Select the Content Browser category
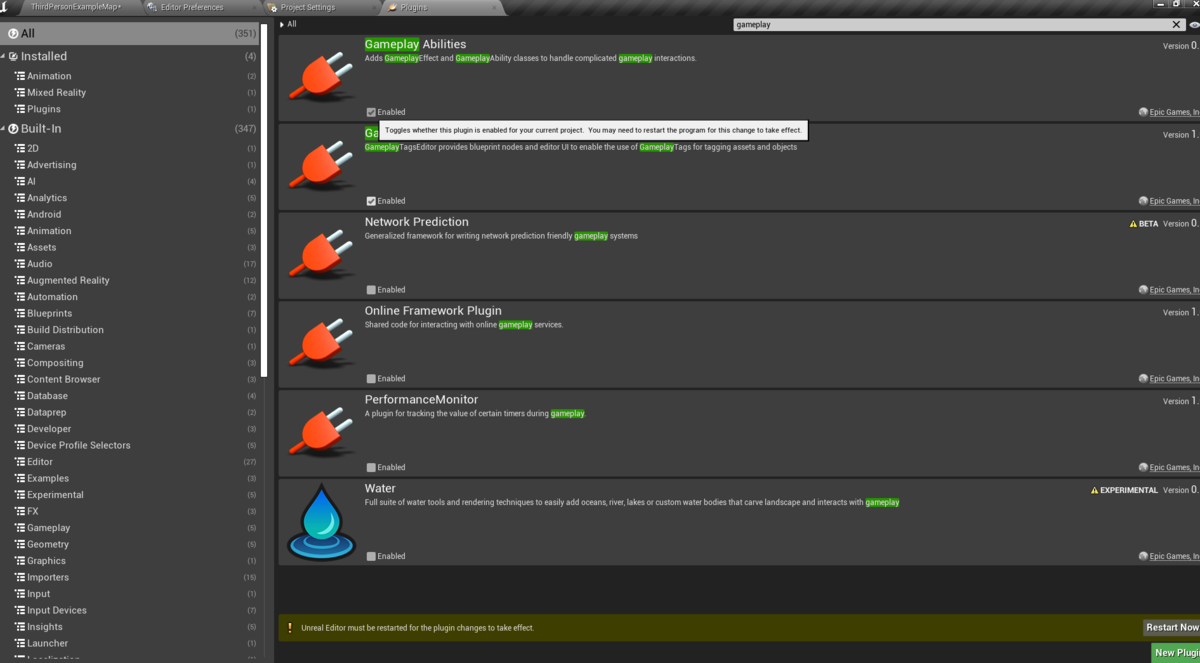Screen dimensions: 1200x663 coord(130,379)
